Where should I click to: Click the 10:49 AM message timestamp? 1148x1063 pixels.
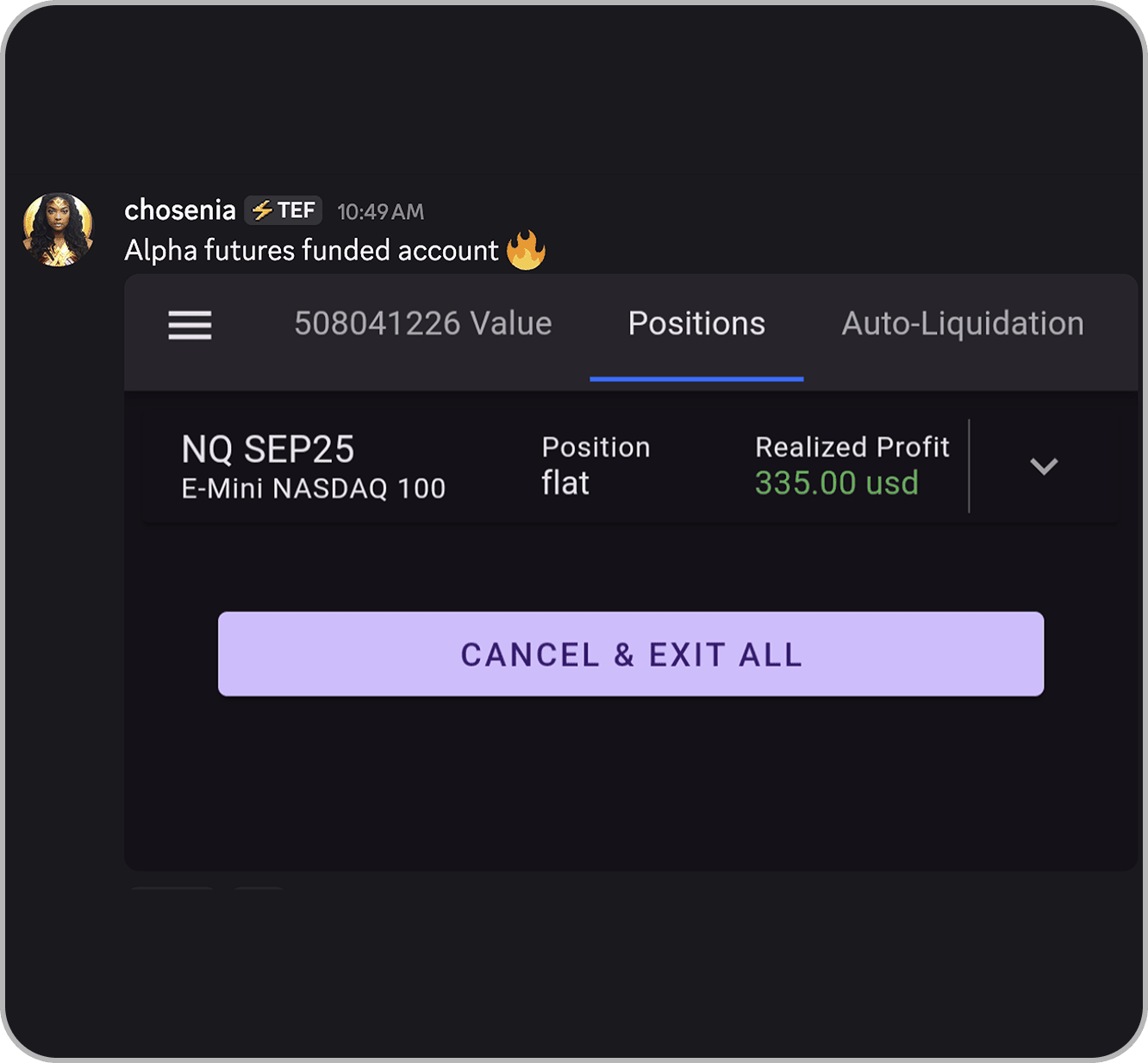pyautogui.click(x=380, y=212)
